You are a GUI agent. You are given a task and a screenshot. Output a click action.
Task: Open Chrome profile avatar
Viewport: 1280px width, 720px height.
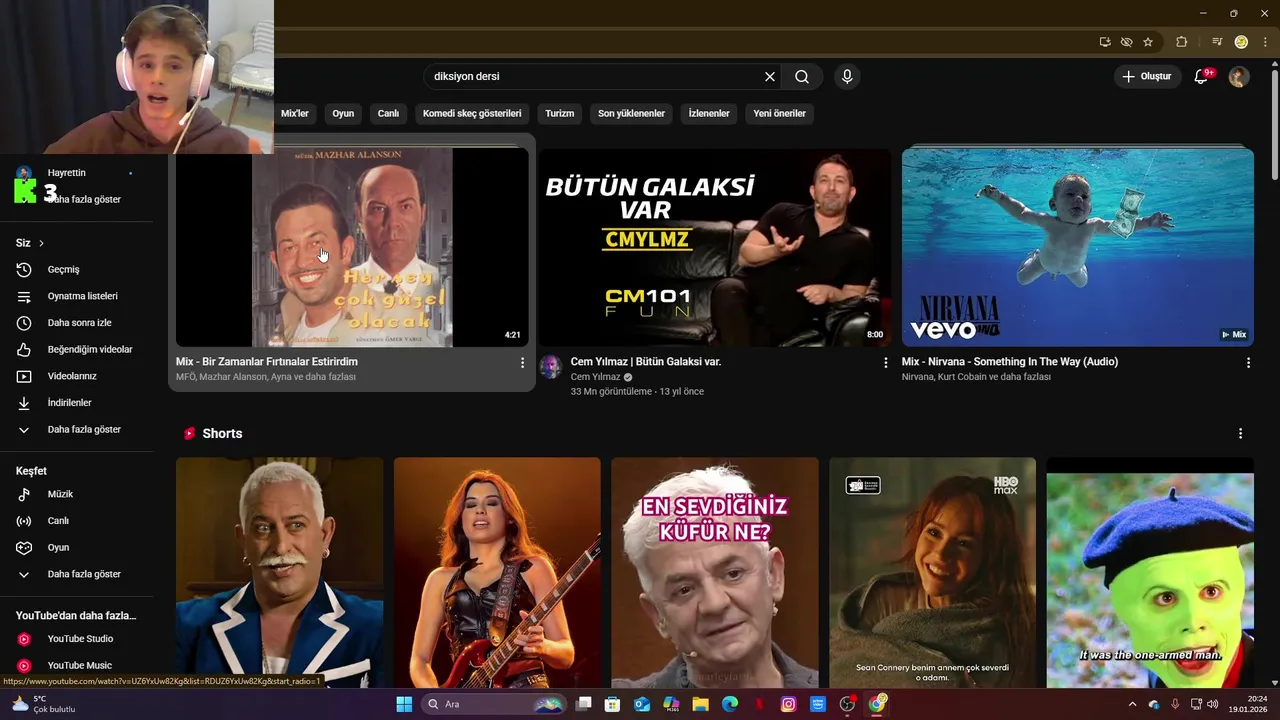coord(1241,42)
